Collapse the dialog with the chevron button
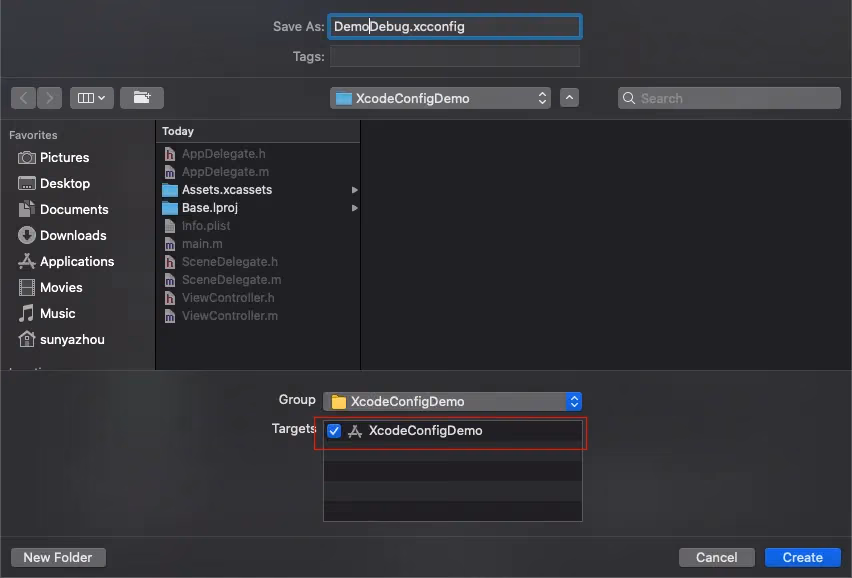 [569, 98]
